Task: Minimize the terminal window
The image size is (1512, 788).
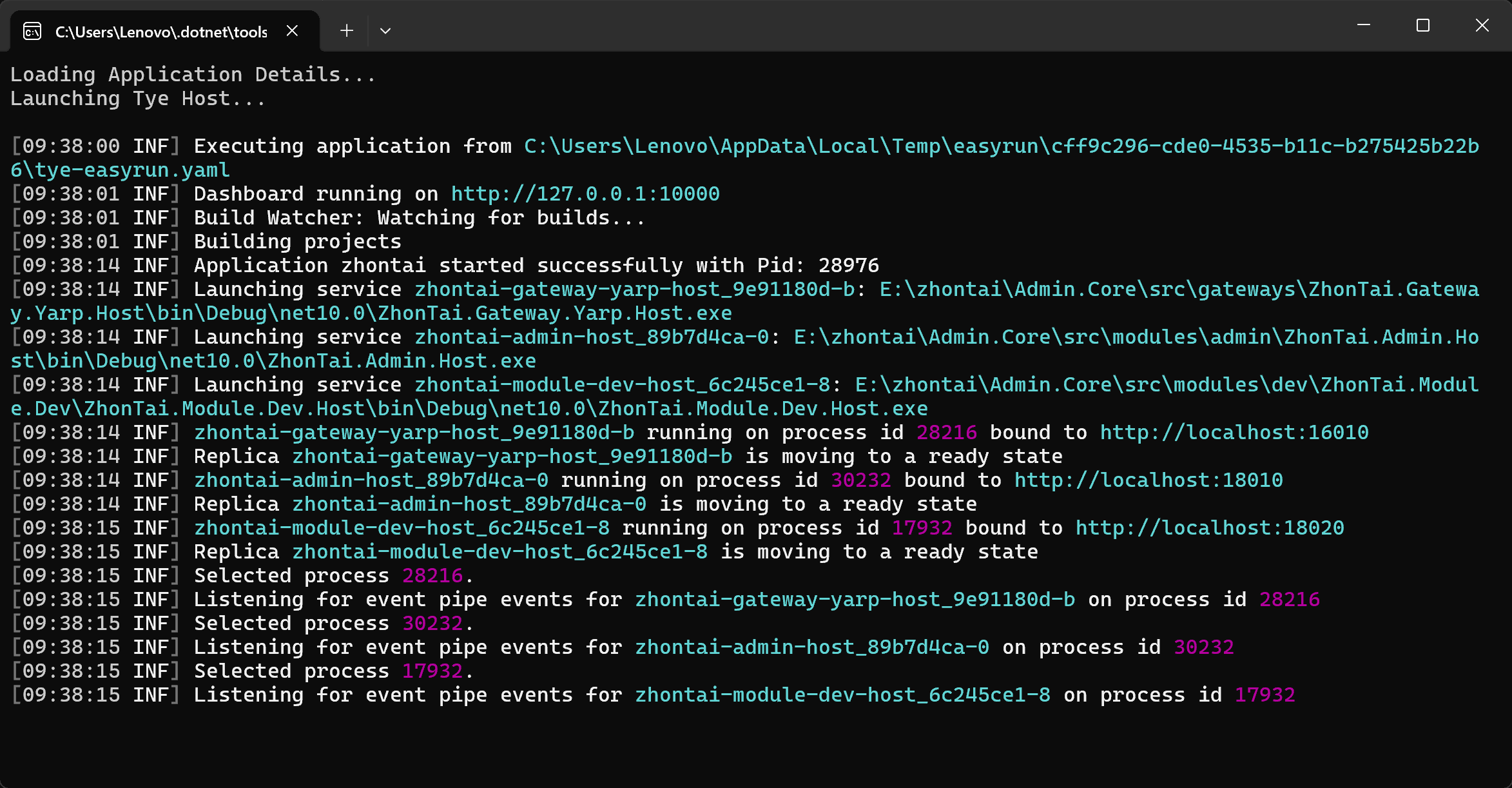Action: [x=1364, y=26]
